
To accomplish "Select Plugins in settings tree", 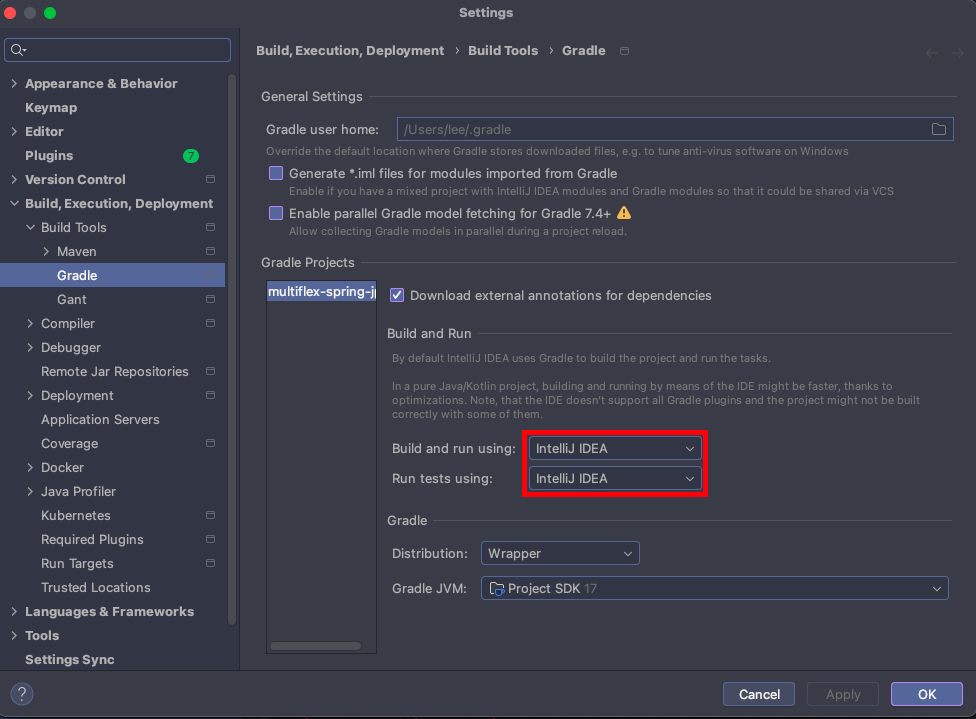I will pyautogui.click(x=49, y=156).
